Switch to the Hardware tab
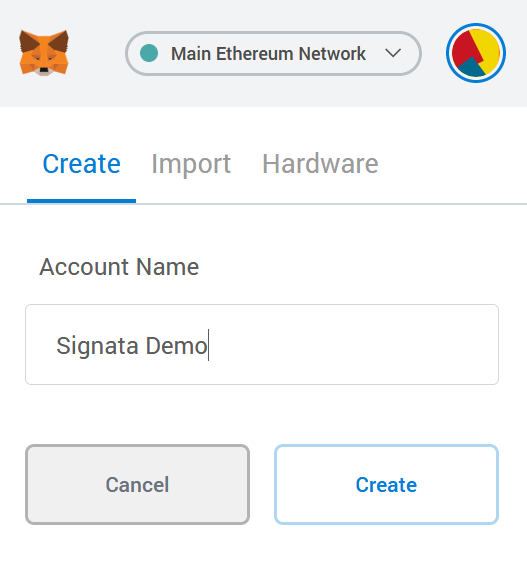This screenshot has width=527, height=566. (320, 164)
